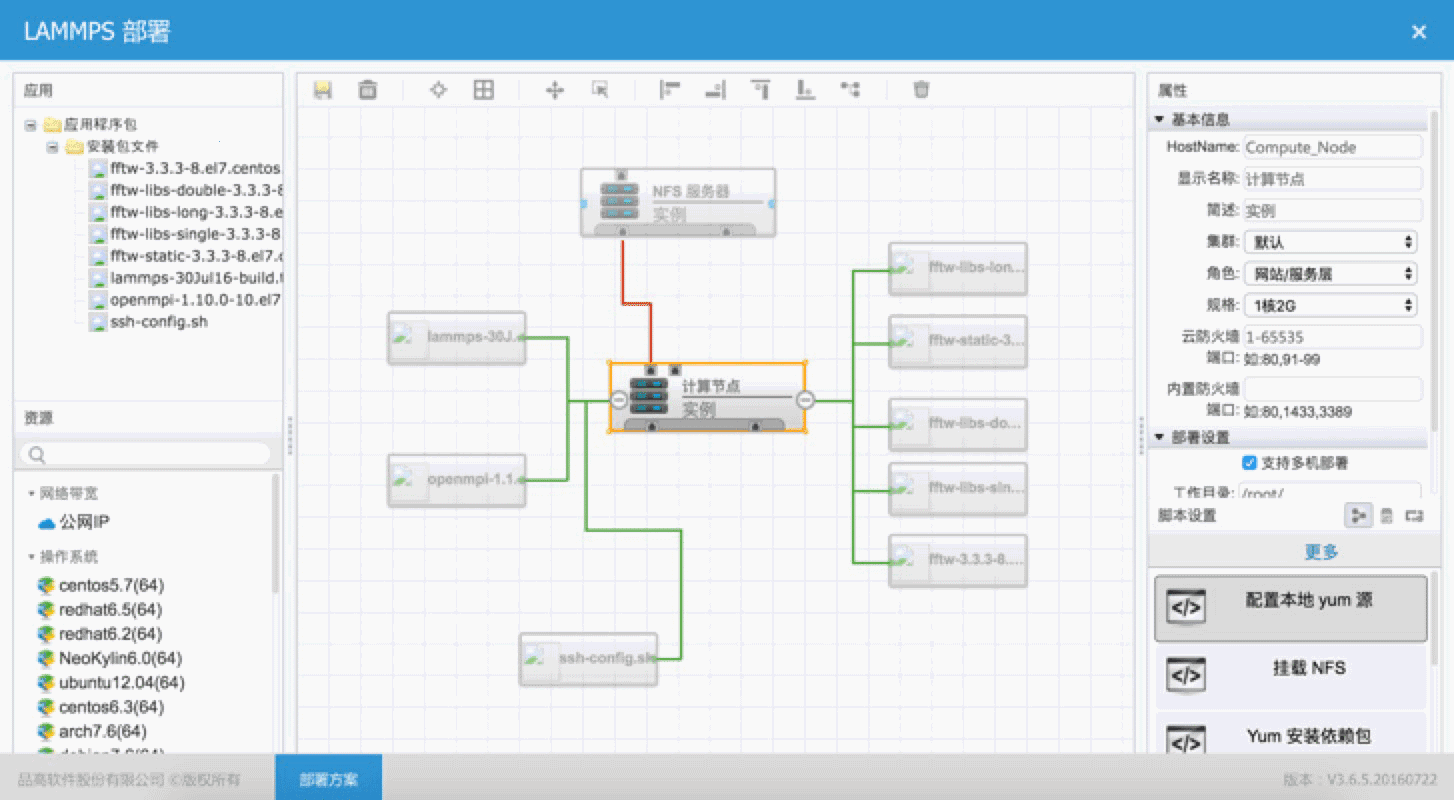Click the 简述 input field

(1332, 211)
